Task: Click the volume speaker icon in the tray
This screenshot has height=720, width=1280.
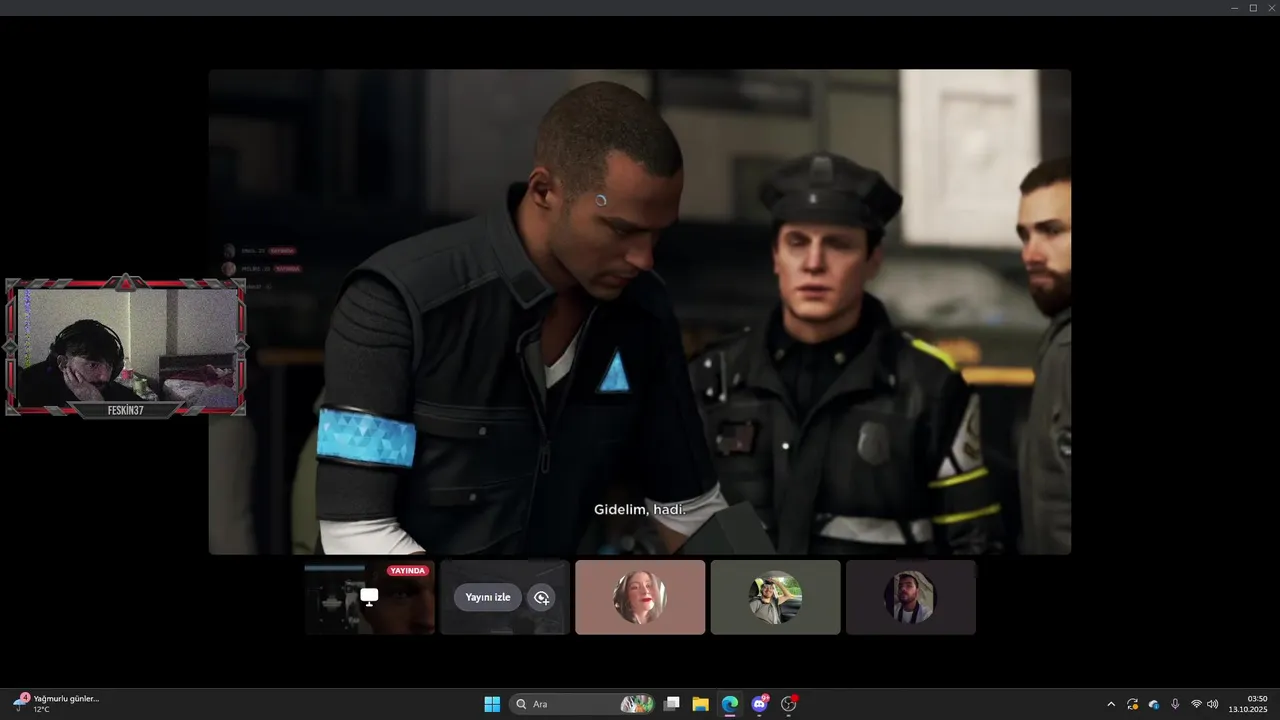Action: tap(1213, 704)
